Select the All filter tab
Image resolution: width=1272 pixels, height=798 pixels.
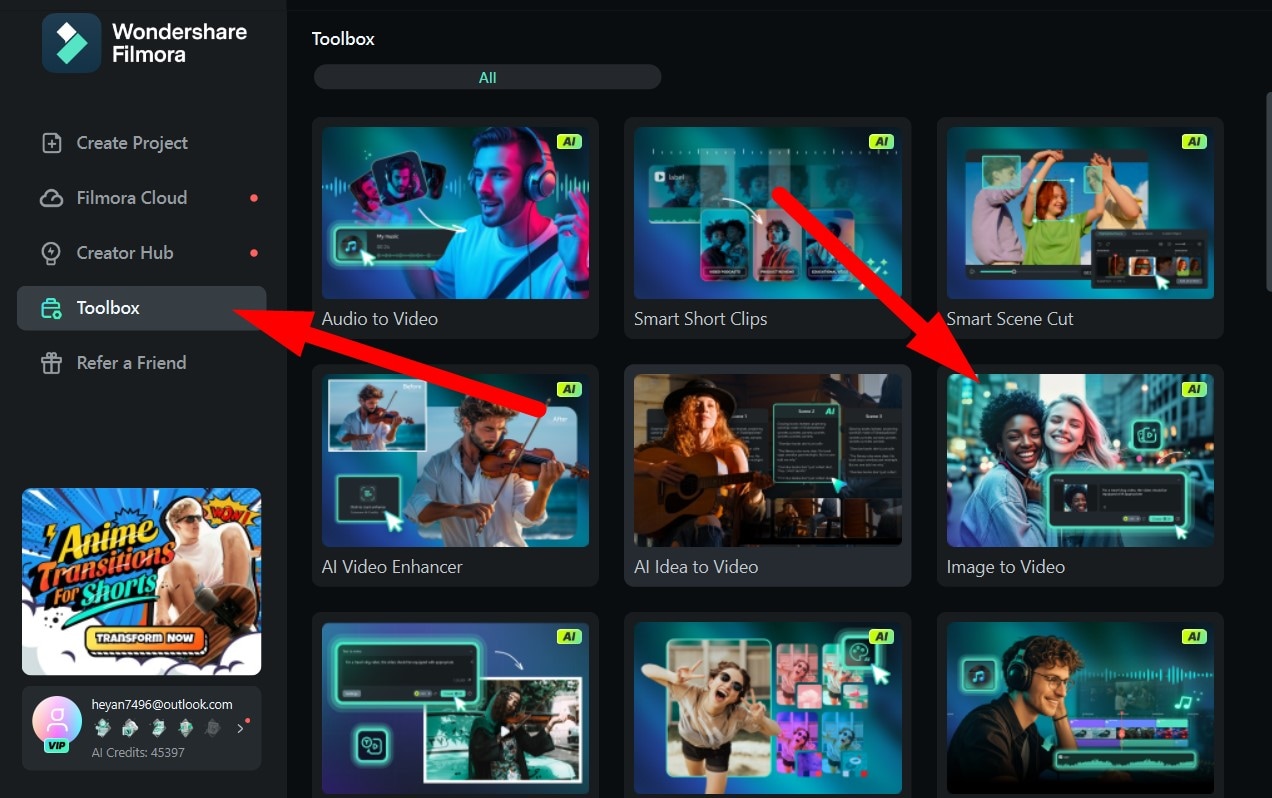pyautogui.click(x=487, y=77)
